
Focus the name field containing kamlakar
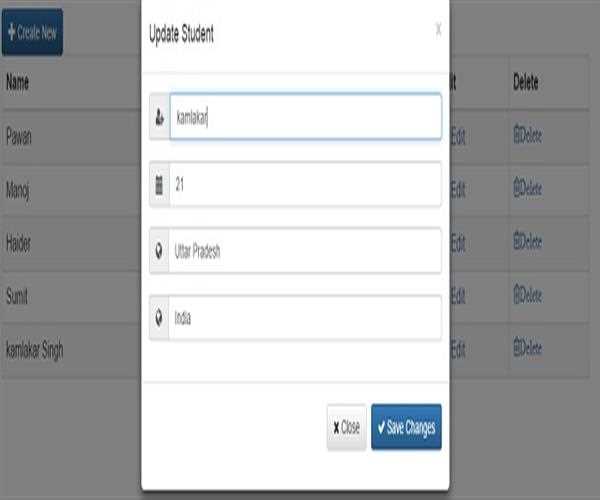pyautogui.click(x=305, y=117)
